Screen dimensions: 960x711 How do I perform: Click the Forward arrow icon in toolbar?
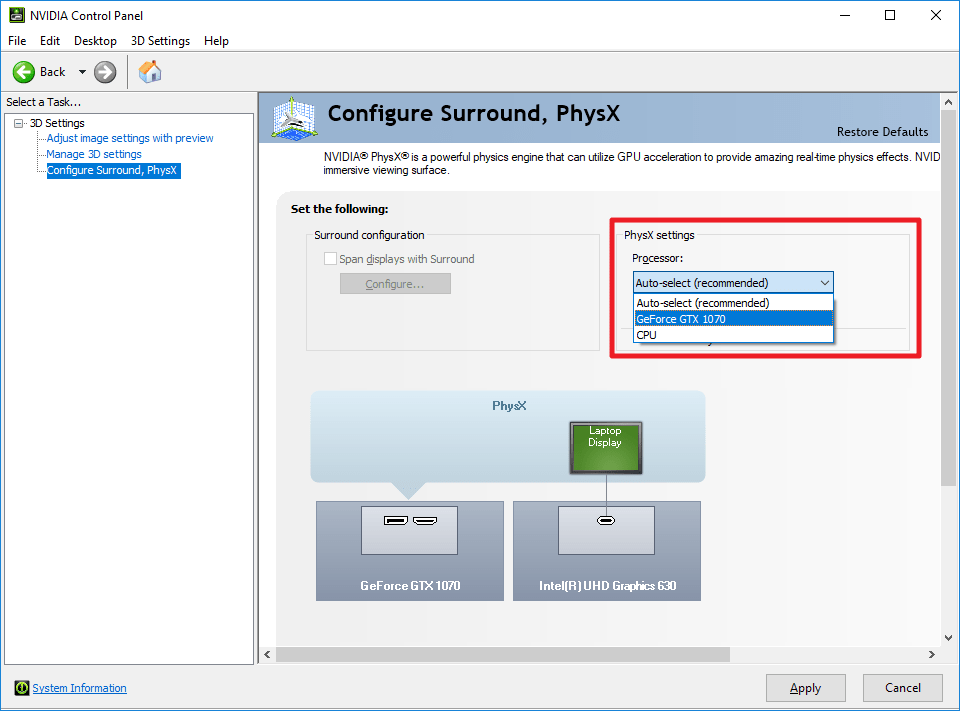(105, 72)
